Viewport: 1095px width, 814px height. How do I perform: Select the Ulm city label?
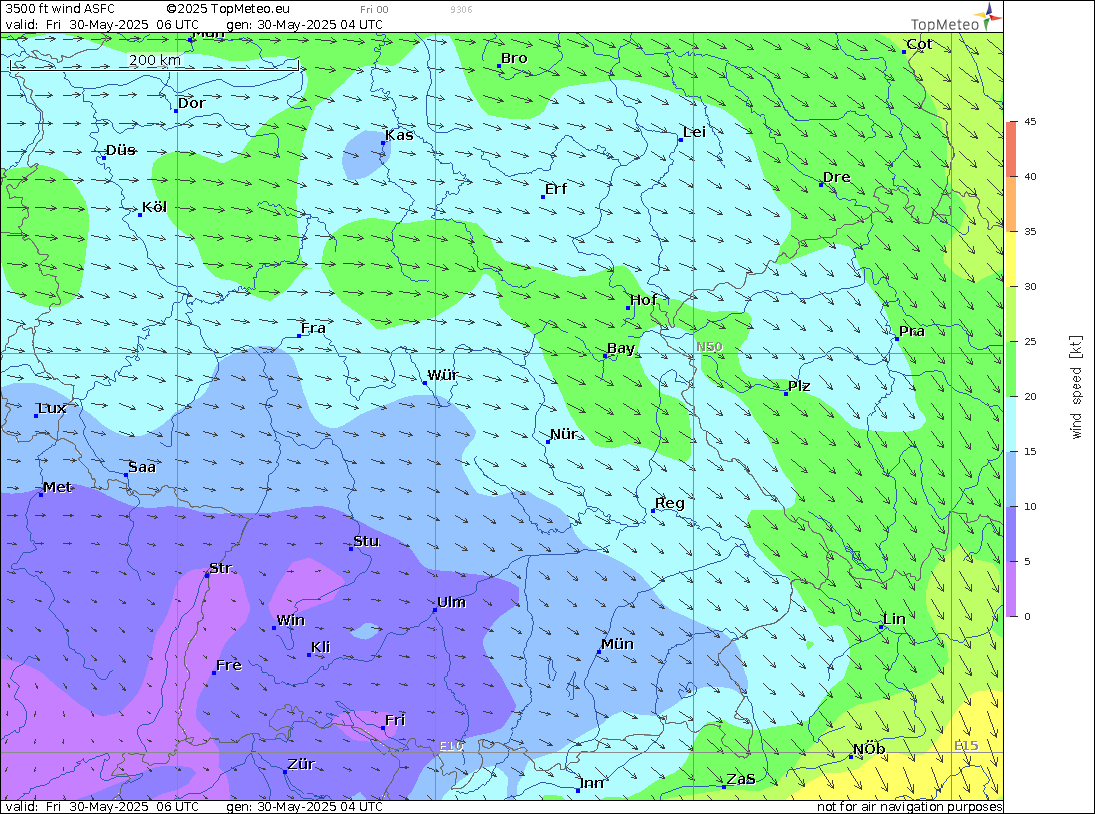click(451, 602)
